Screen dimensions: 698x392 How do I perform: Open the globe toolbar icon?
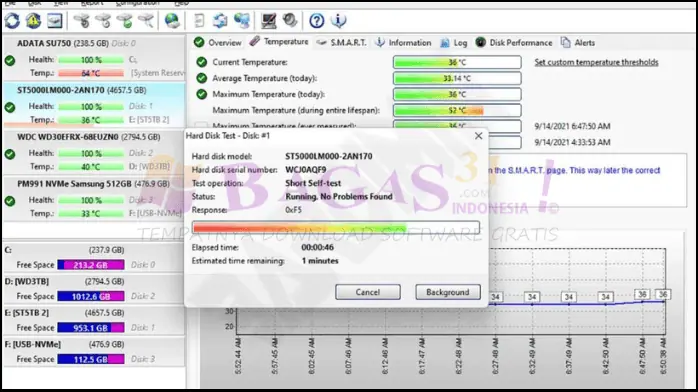pos(172,20)
